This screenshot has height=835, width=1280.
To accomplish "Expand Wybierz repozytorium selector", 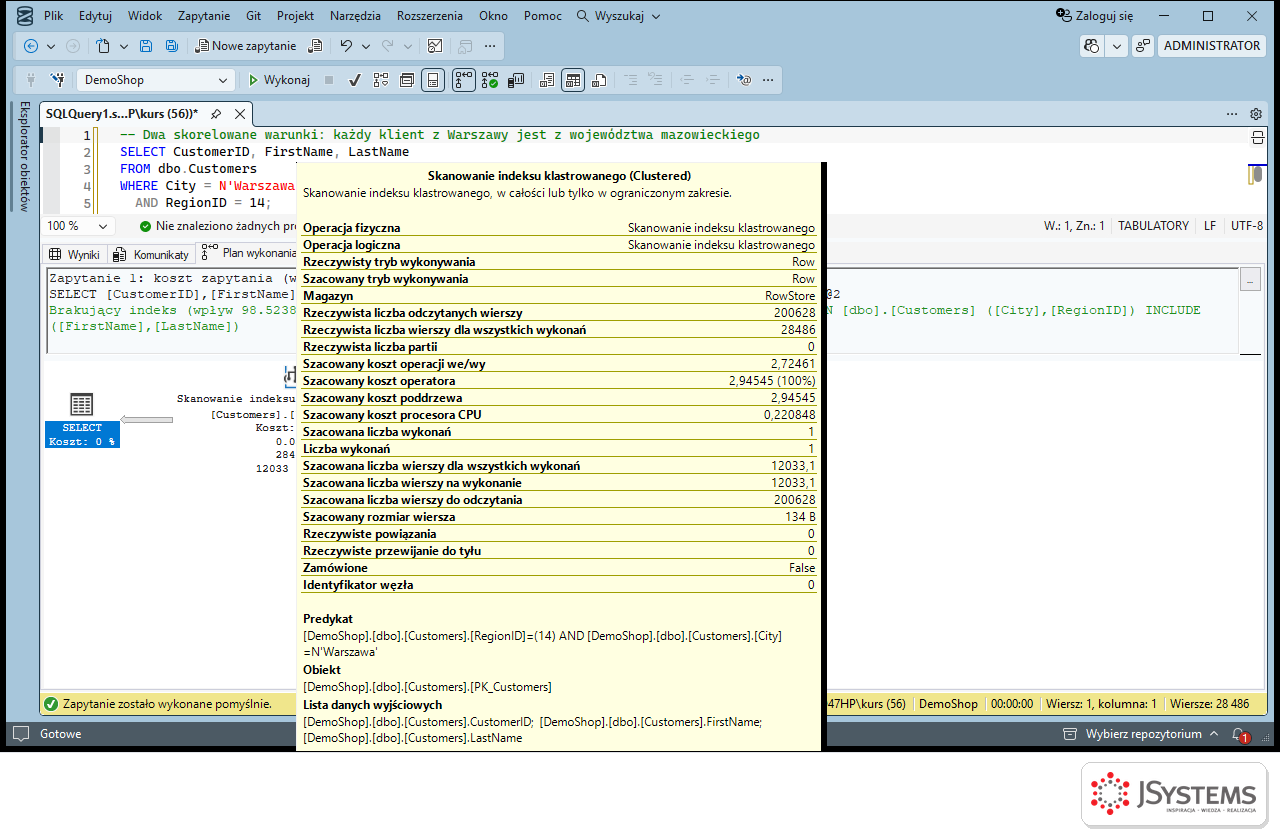I will (1143, 734).
